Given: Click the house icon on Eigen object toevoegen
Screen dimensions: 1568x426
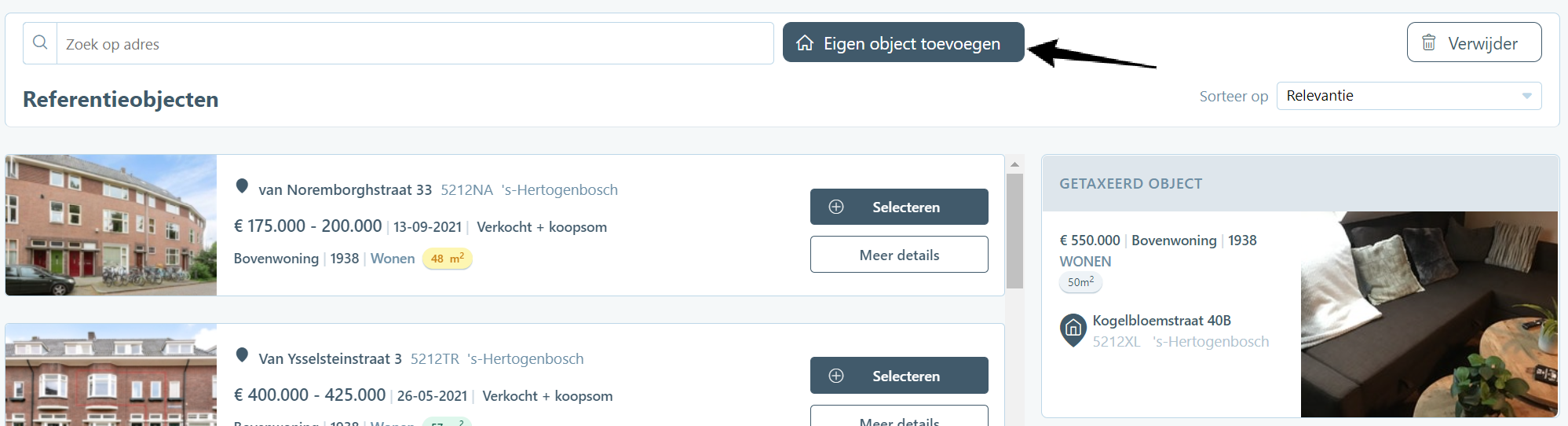Looking at the screenshot, I should click(x=805, y=42).
